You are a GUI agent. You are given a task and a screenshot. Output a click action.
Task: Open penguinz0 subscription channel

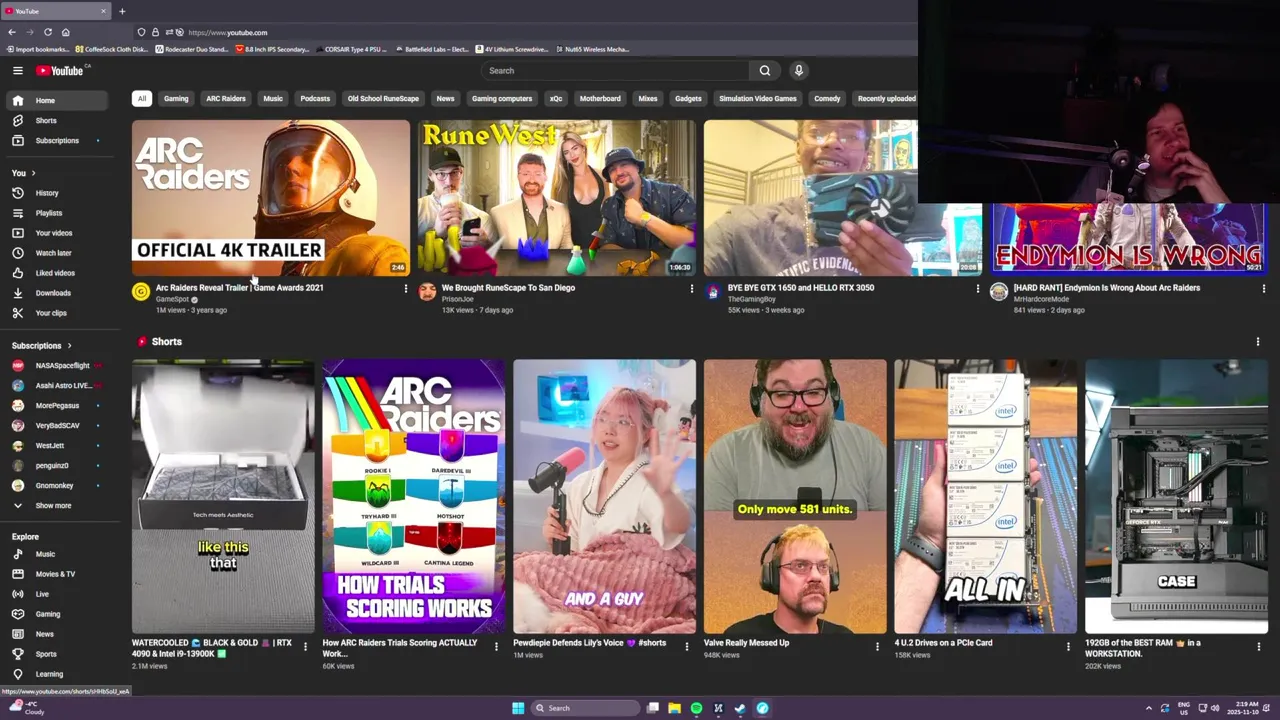tap(56, 466)
